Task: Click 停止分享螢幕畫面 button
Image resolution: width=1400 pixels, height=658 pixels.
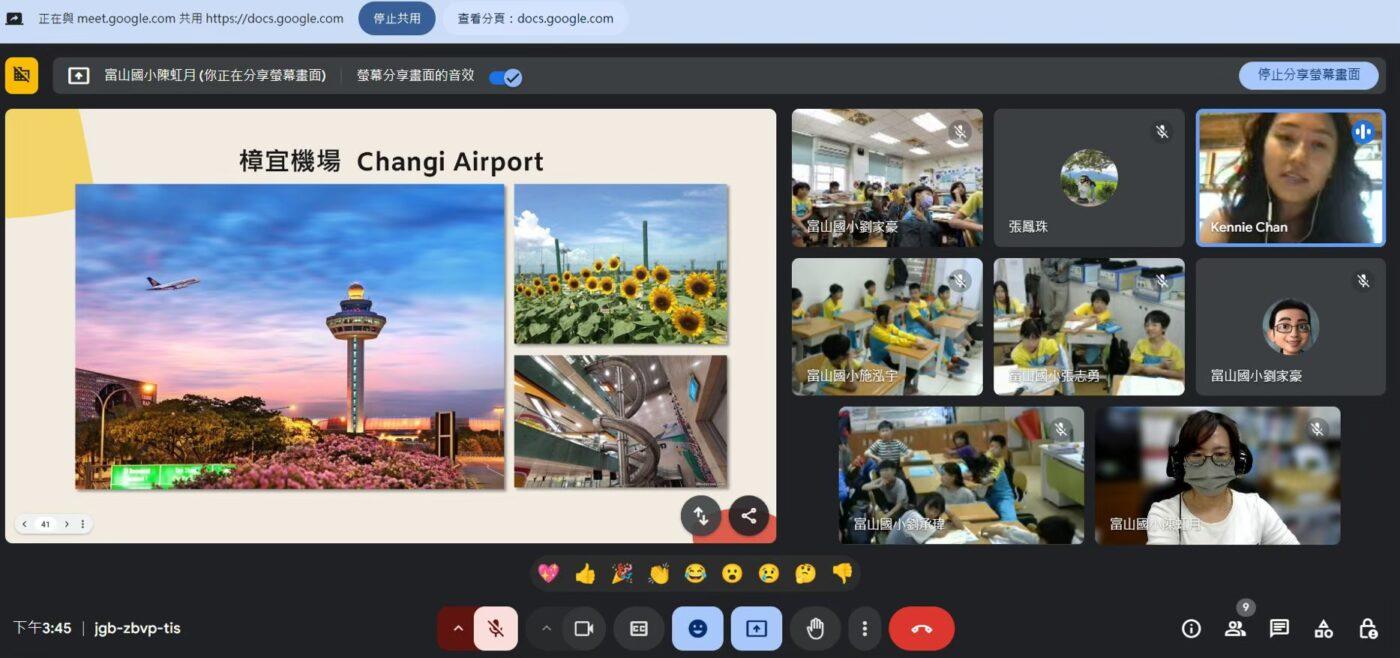Action: click(1308, 75)
